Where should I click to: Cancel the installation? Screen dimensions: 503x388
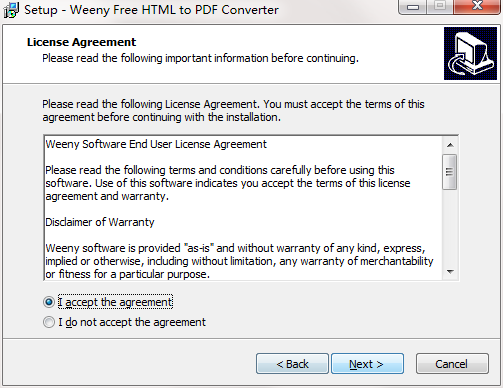click(x=452, y=364)
